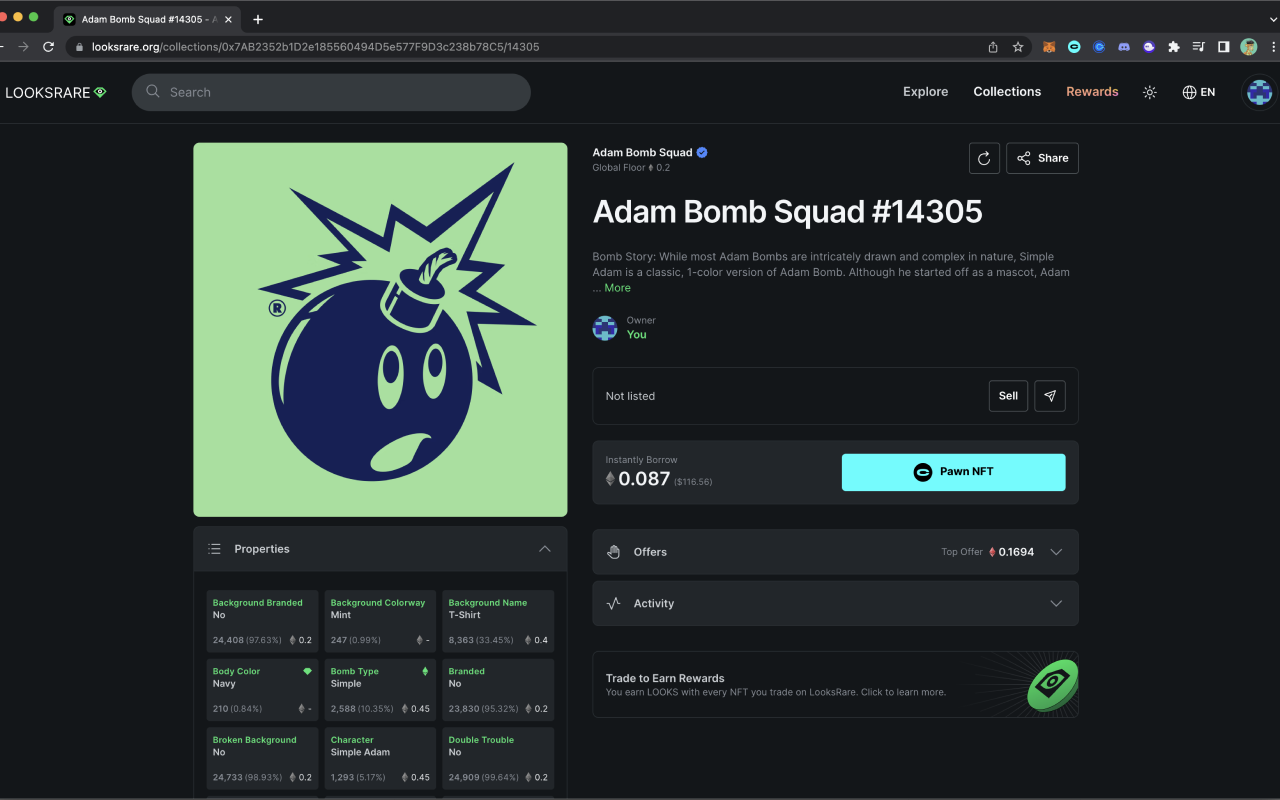Select the Double Trouble property card
This screenshot has height=800, width=1280.
coord(498,758)
